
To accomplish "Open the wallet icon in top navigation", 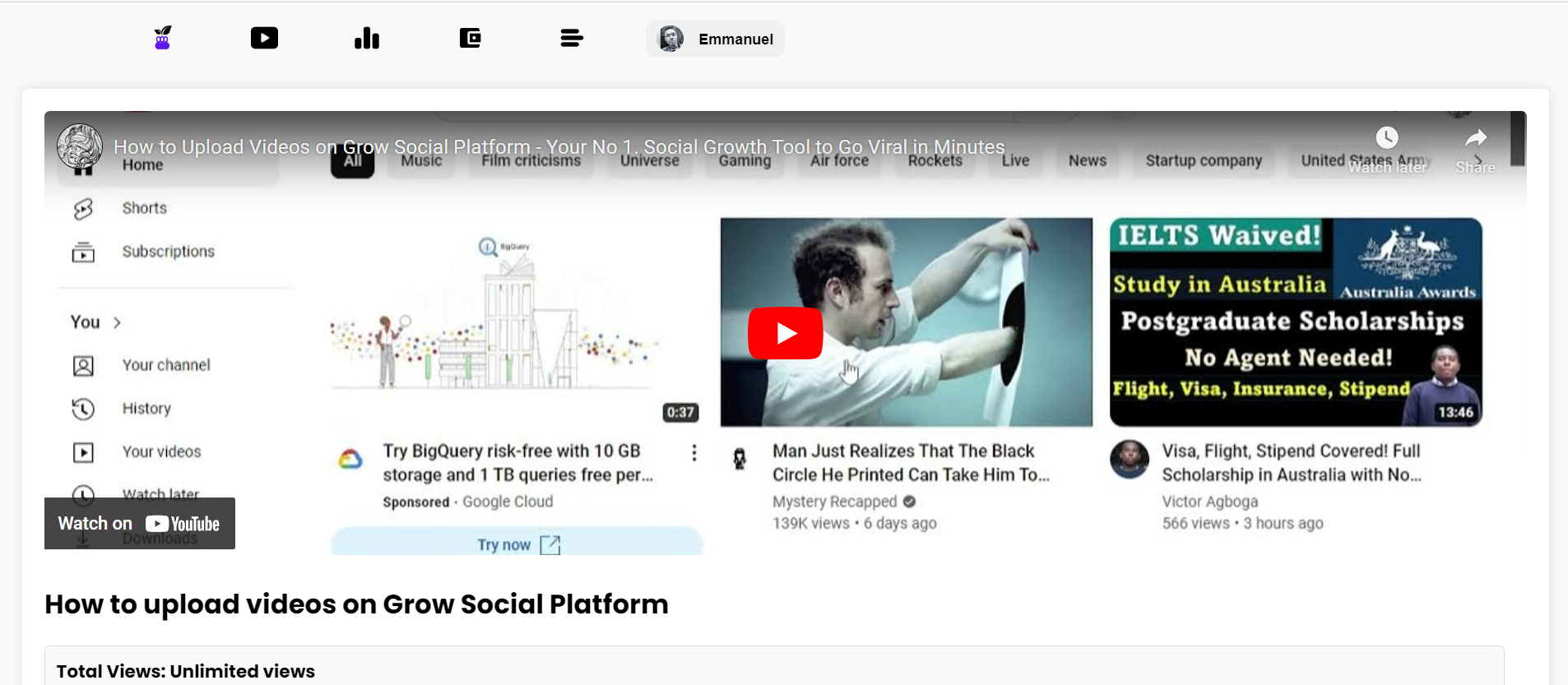I will click(x=470, y=38).
